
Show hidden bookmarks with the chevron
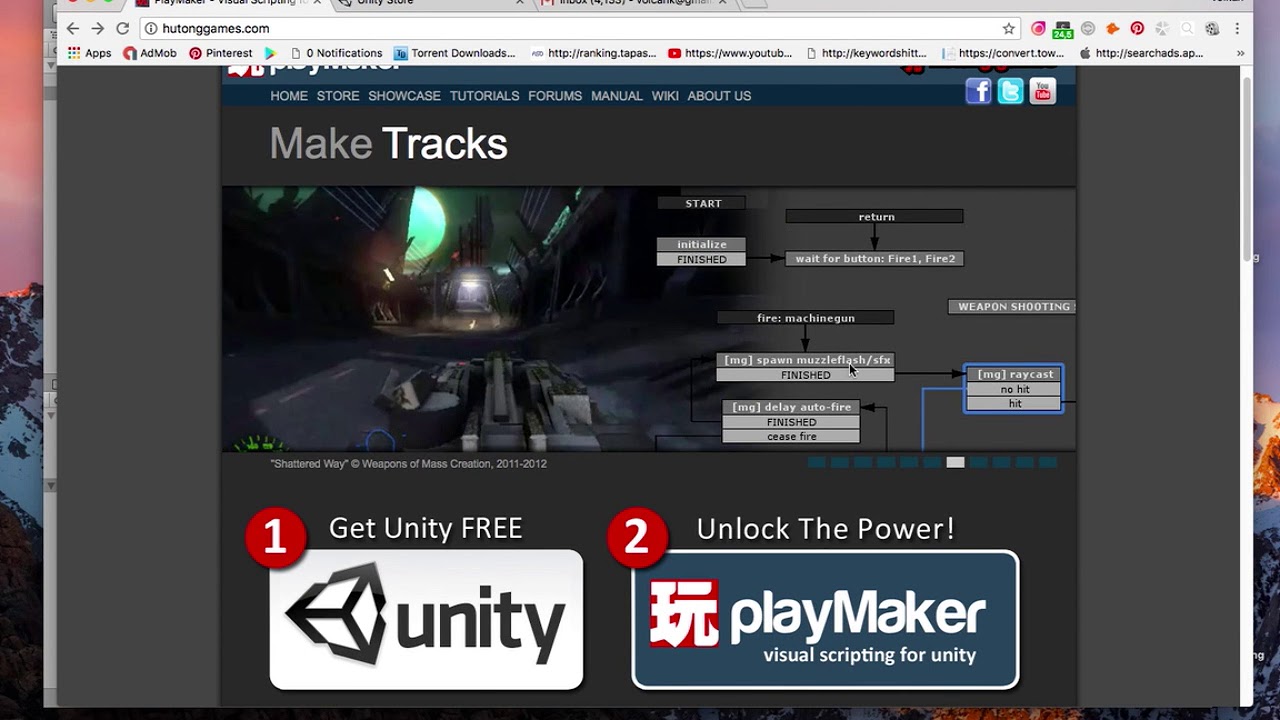[x=1240, y=53]
